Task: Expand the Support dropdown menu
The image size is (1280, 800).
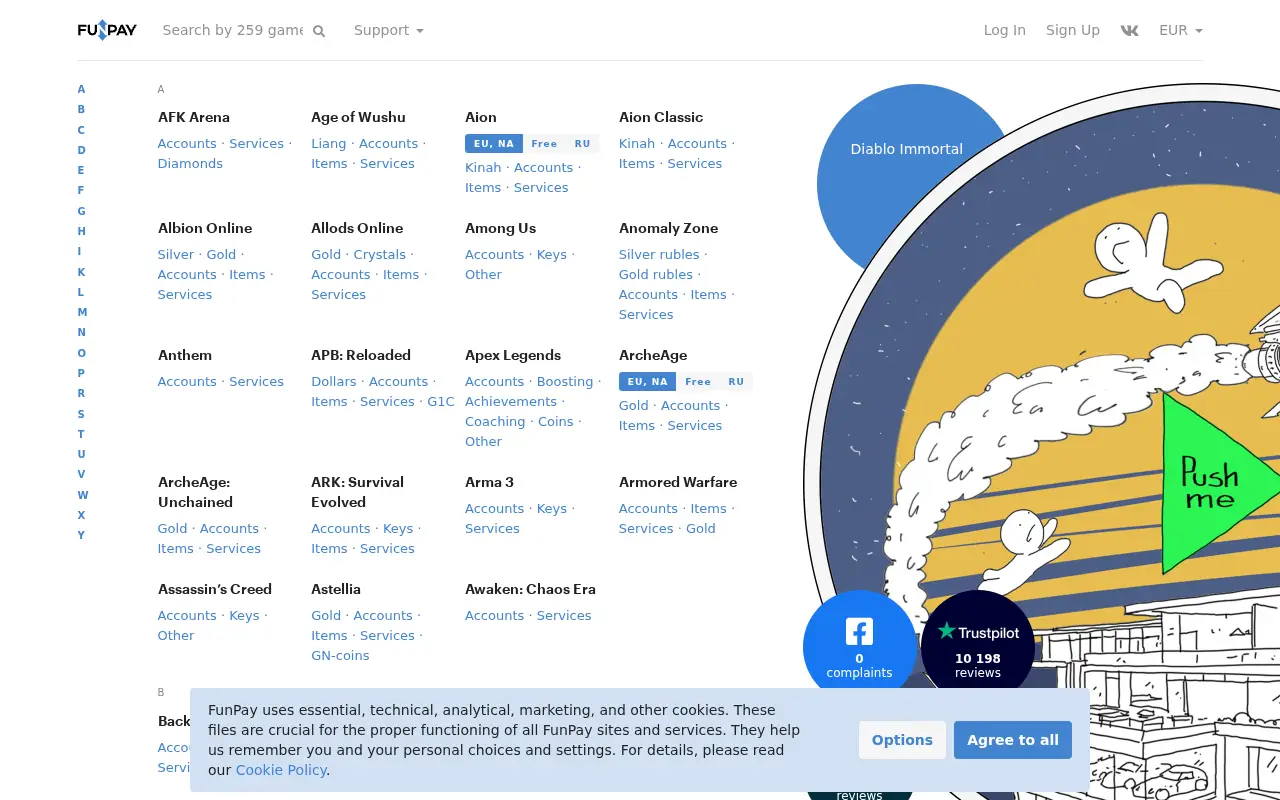Action: tap(388, 30)
